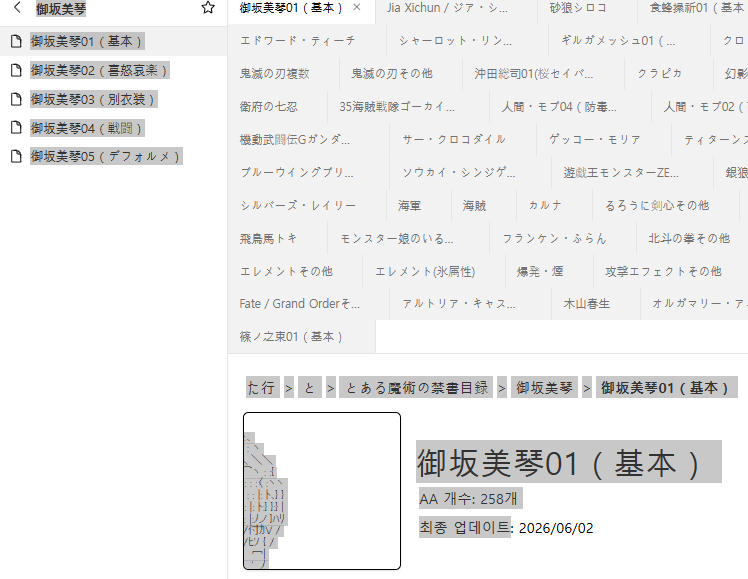Switch to the 砂狼シロコ tab
This screenshot has width=748, height=579.
pyautogui.click(x=587, y=8)
